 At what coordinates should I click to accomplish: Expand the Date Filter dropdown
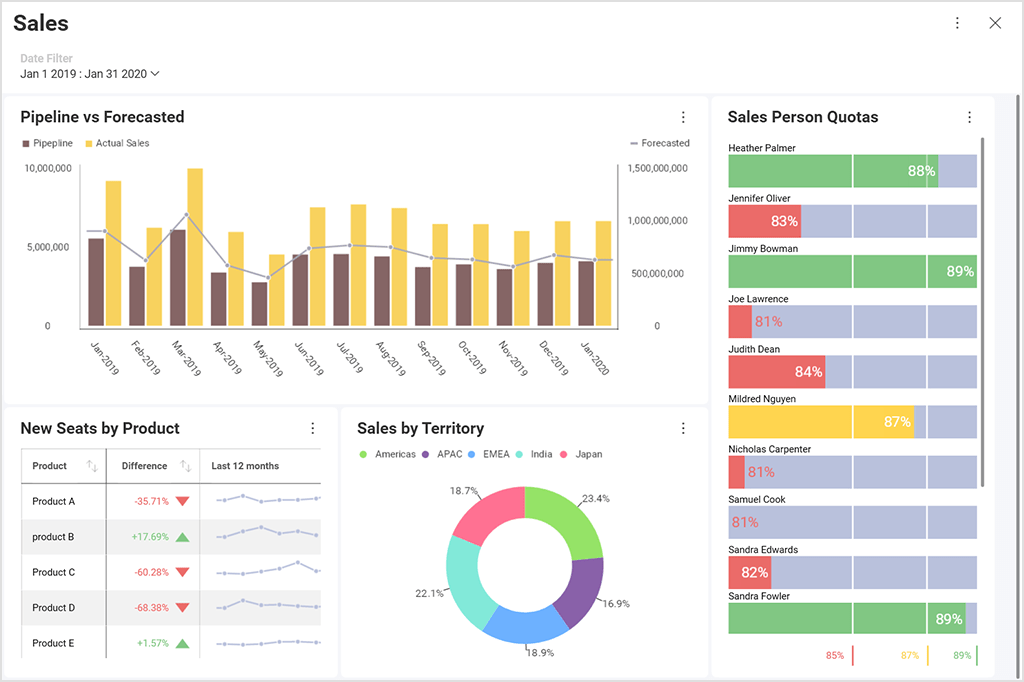click(x=155, y=73)
